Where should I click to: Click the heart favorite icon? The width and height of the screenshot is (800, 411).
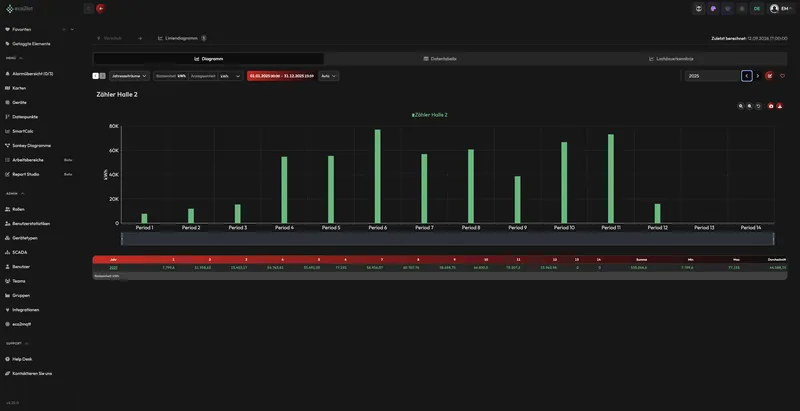tap(782, 76)
